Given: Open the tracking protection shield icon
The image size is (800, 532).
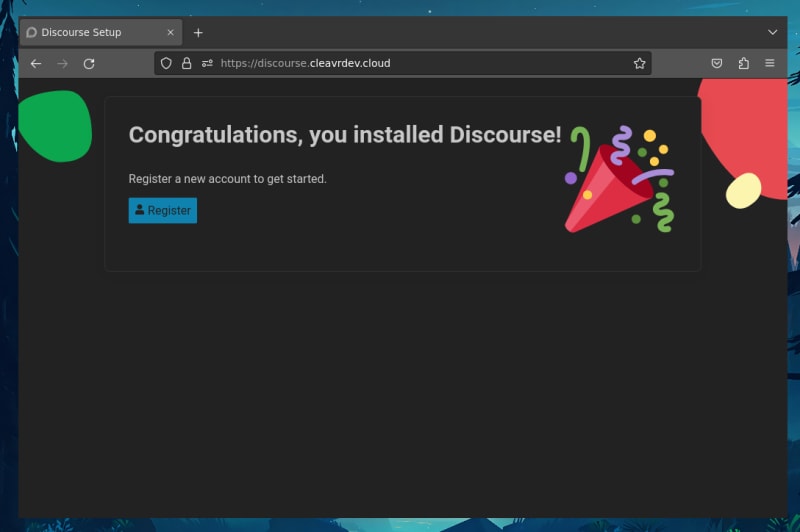Looking at the screenshot, I should point(166,63).
